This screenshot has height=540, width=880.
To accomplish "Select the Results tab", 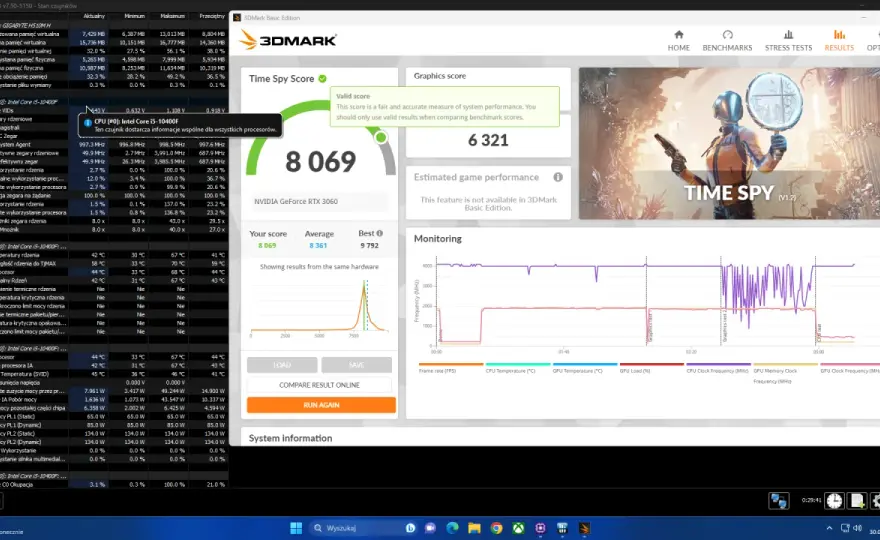I will point(838,41).
